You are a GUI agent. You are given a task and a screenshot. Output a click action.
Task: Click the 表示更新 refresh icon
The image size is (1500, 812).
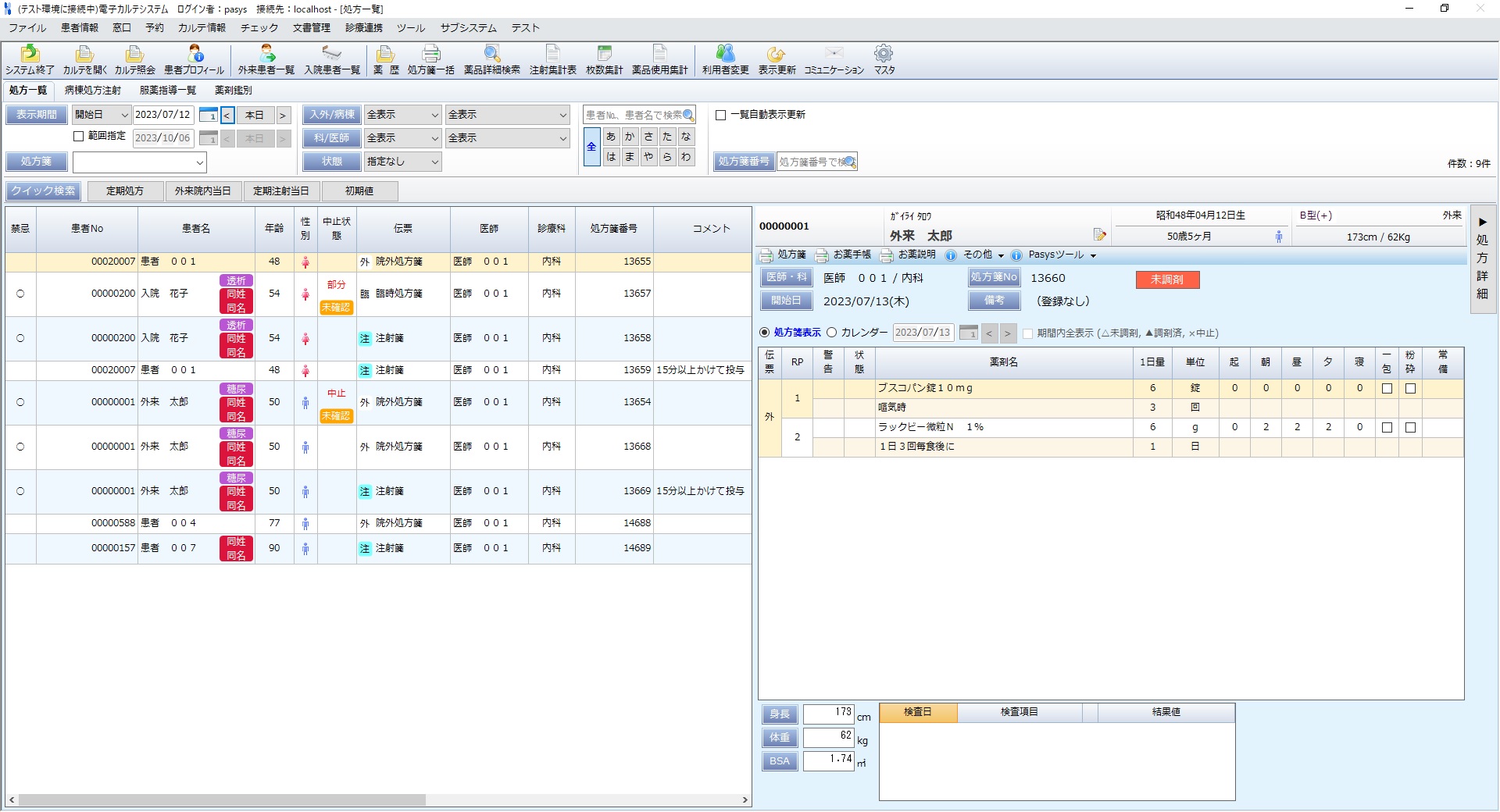click(x=776, y=54)
